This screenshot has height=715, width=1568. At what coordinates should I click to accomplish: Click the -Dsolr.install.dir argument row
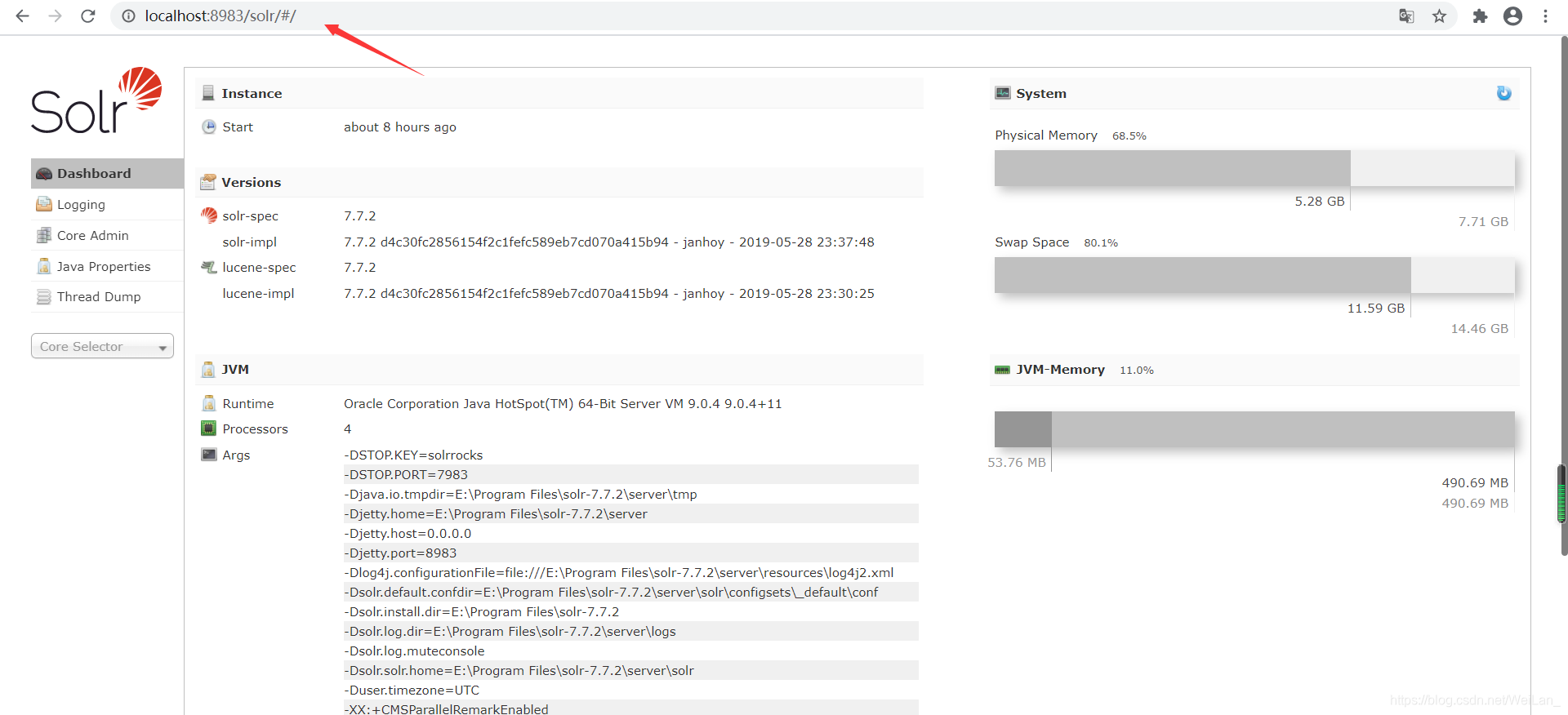click(x=630, y=611)
